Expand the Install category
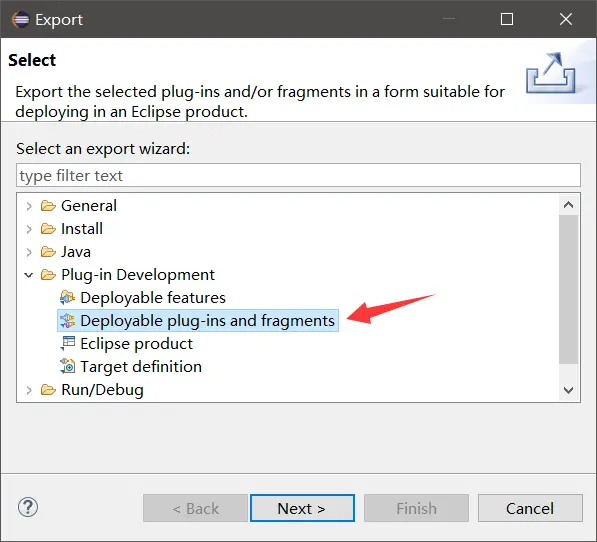The width and height of the screenshot is (597, 542). tap(29, 229)
